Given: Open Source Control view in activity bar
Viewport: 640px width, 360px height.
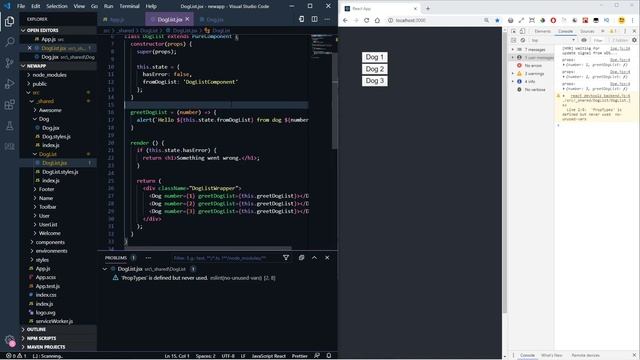Looking at the screenshot, I should (9, 63).
